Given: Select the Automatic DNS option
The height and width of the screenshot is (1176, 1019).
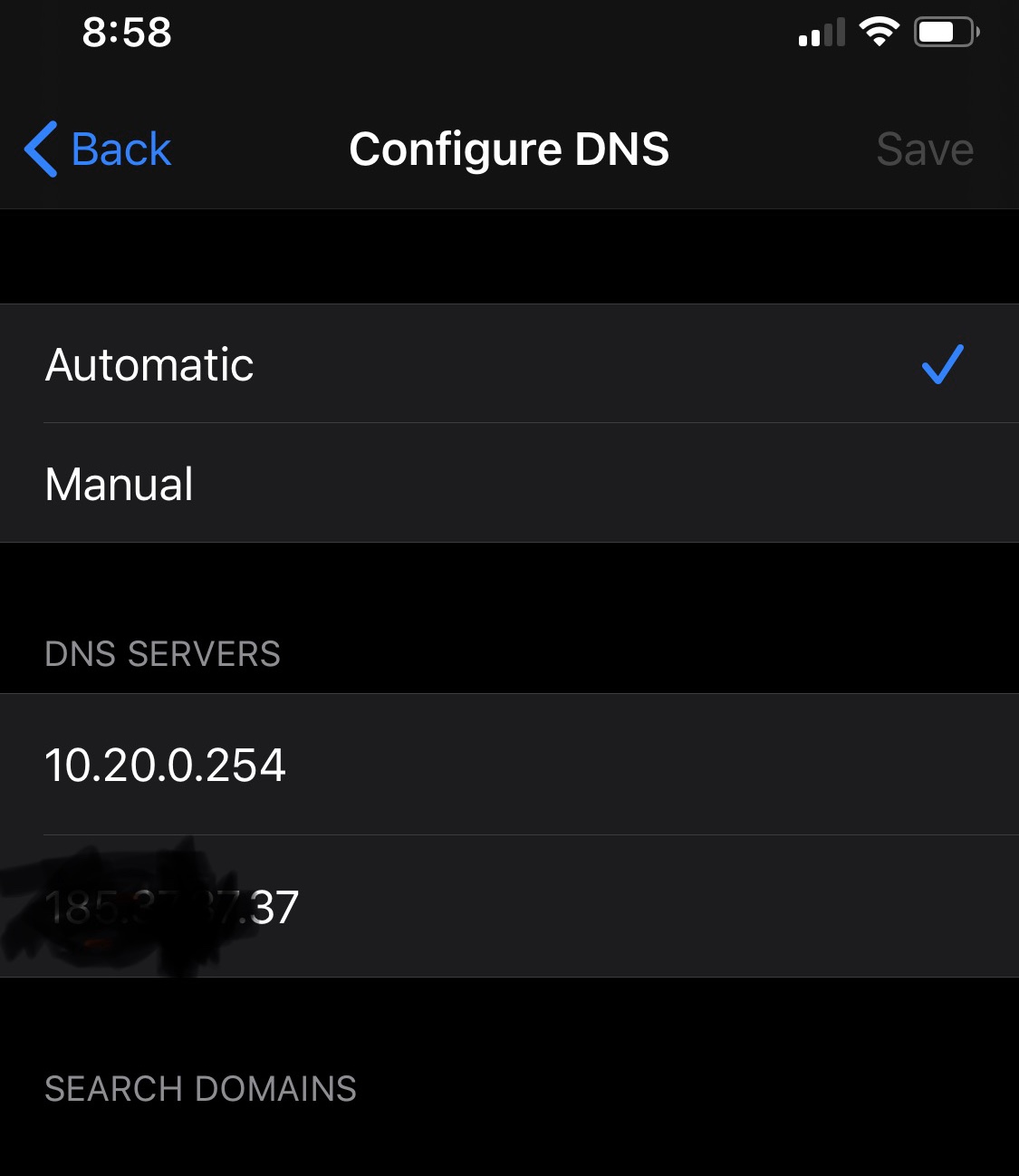Looking at the screenshot, I should (509, 363).
